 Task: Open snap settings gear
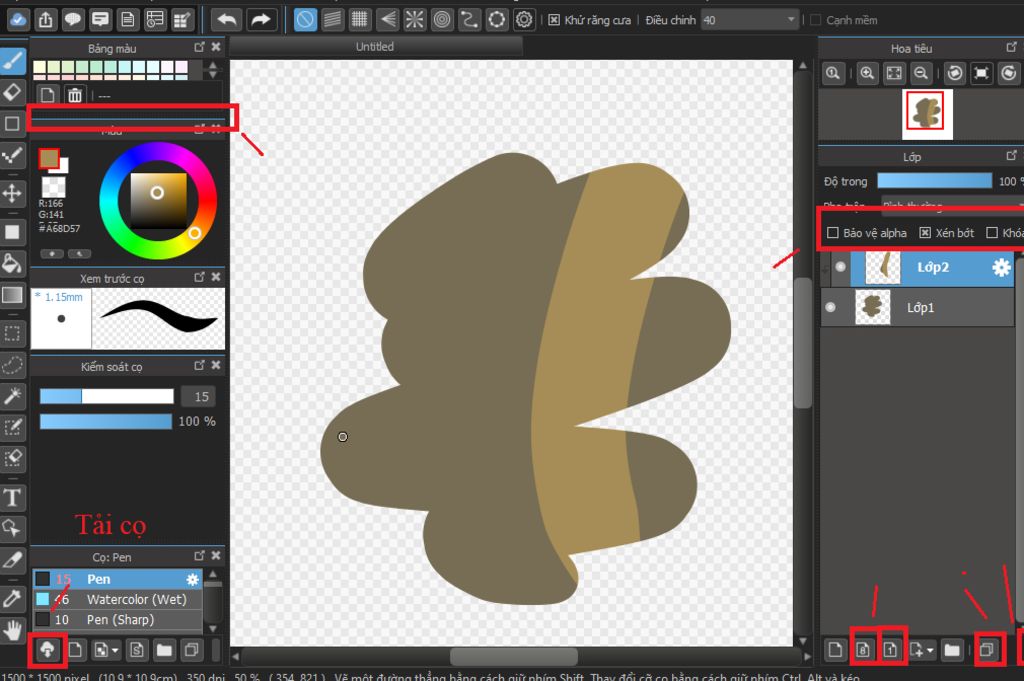click(524, 20)
